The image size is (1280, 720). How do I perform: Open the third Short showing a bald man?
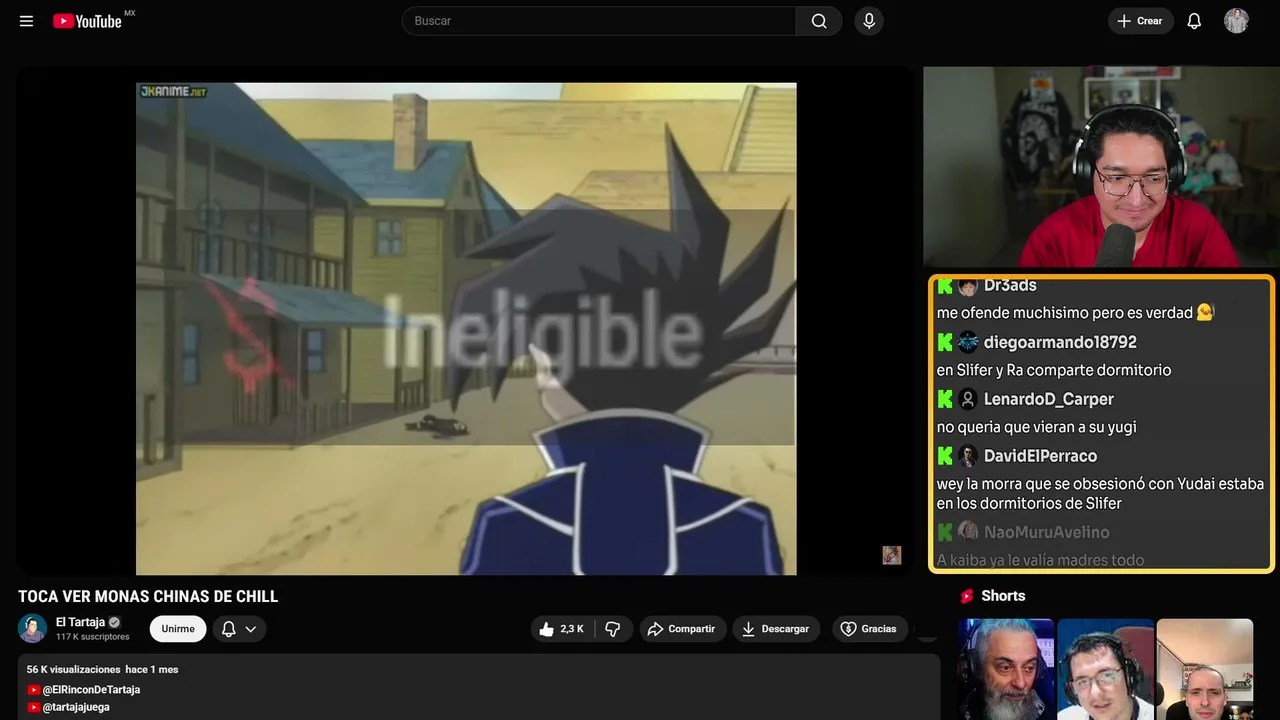pyautogui.click(x=1205, y=669)
